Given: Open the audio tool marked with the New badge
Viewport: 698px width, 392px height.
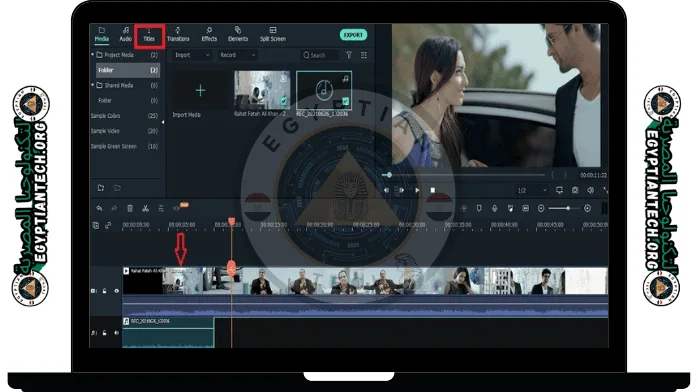Looking at the screenshot, I should (x=177, y=208).
